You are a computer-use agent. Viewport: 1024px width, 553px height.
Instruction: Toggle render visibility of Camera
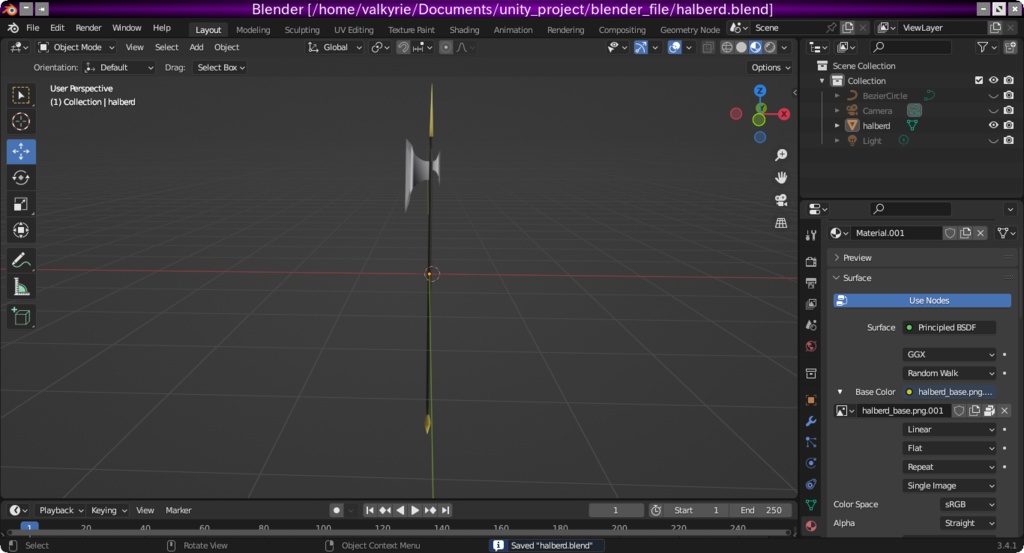[1009, 110]
